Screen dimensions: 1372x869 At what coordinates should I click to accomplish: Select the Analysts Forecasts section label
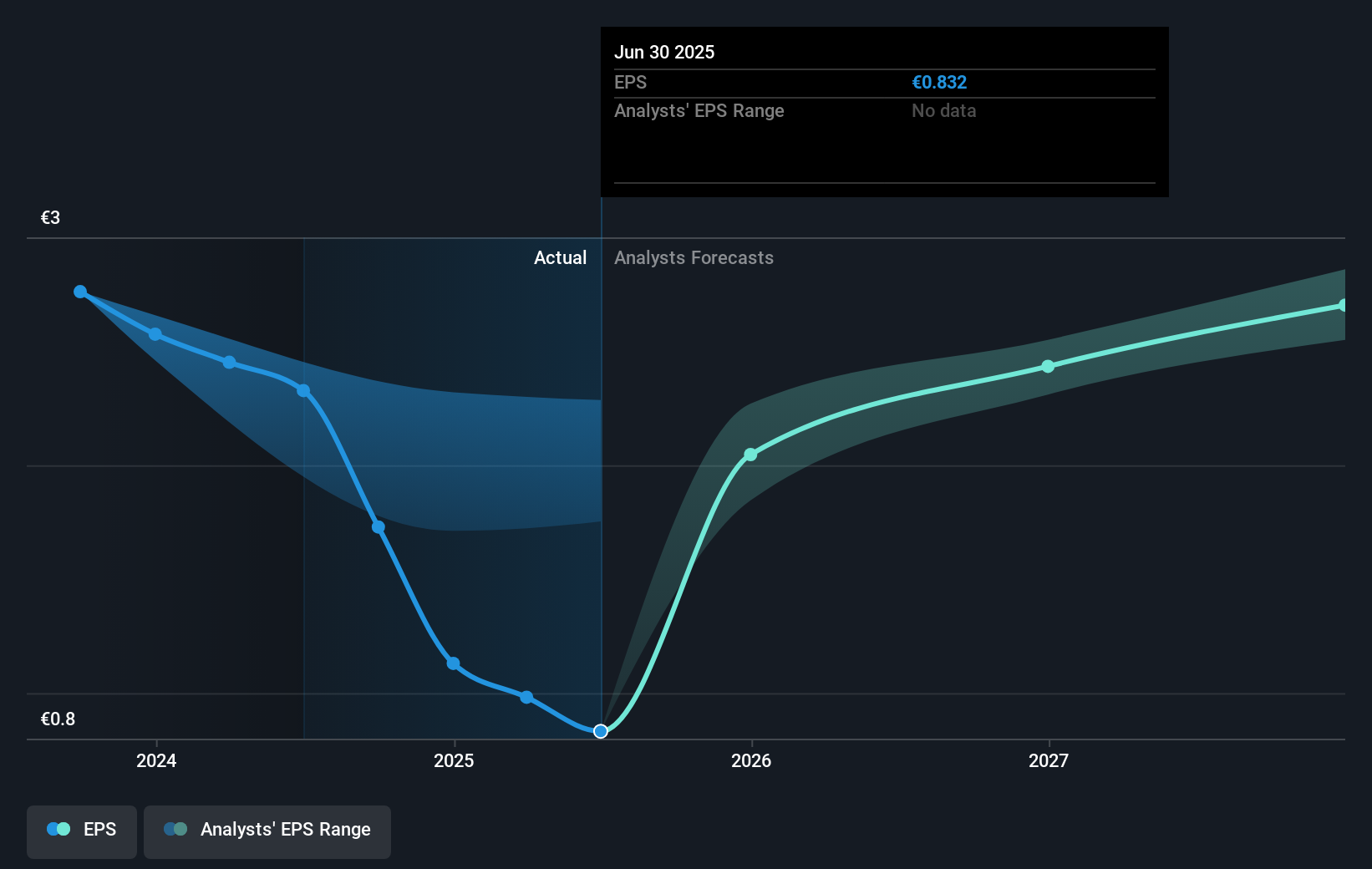pos(694,257)
